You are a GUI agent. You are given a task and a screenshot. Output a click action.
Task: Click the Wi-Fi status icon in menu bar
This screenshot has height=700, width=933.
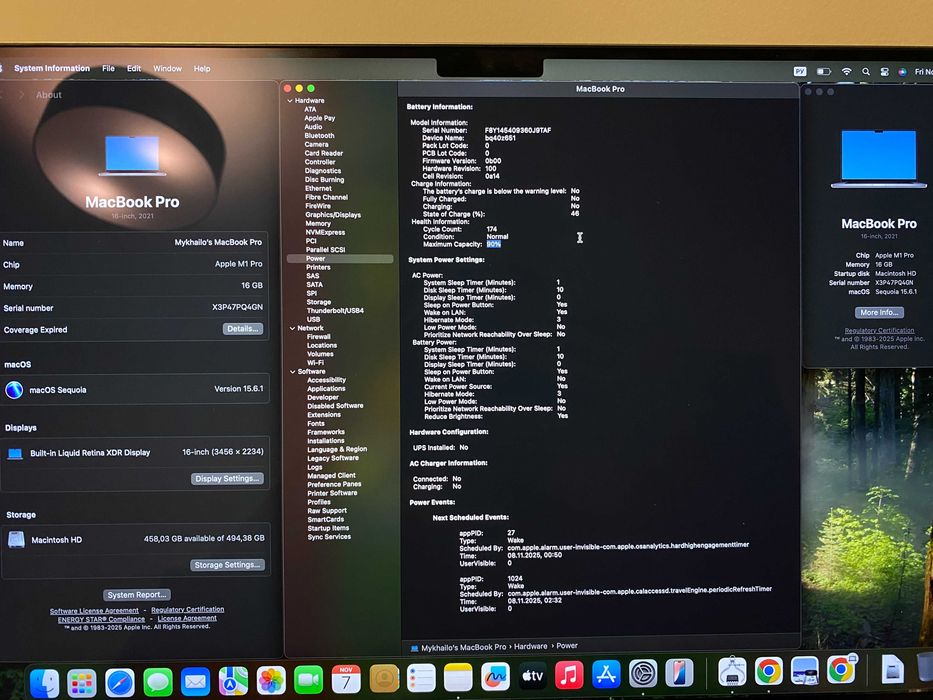[846, 71]
